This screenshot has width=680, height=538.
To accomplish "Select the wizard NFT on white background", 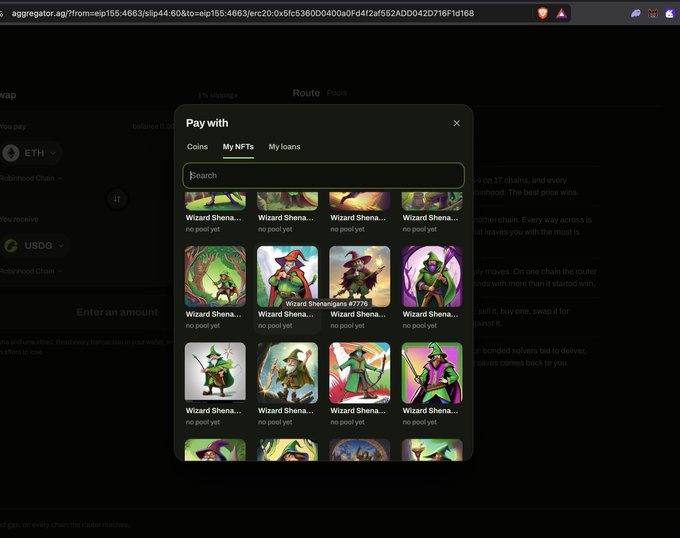I will point(215,373).
